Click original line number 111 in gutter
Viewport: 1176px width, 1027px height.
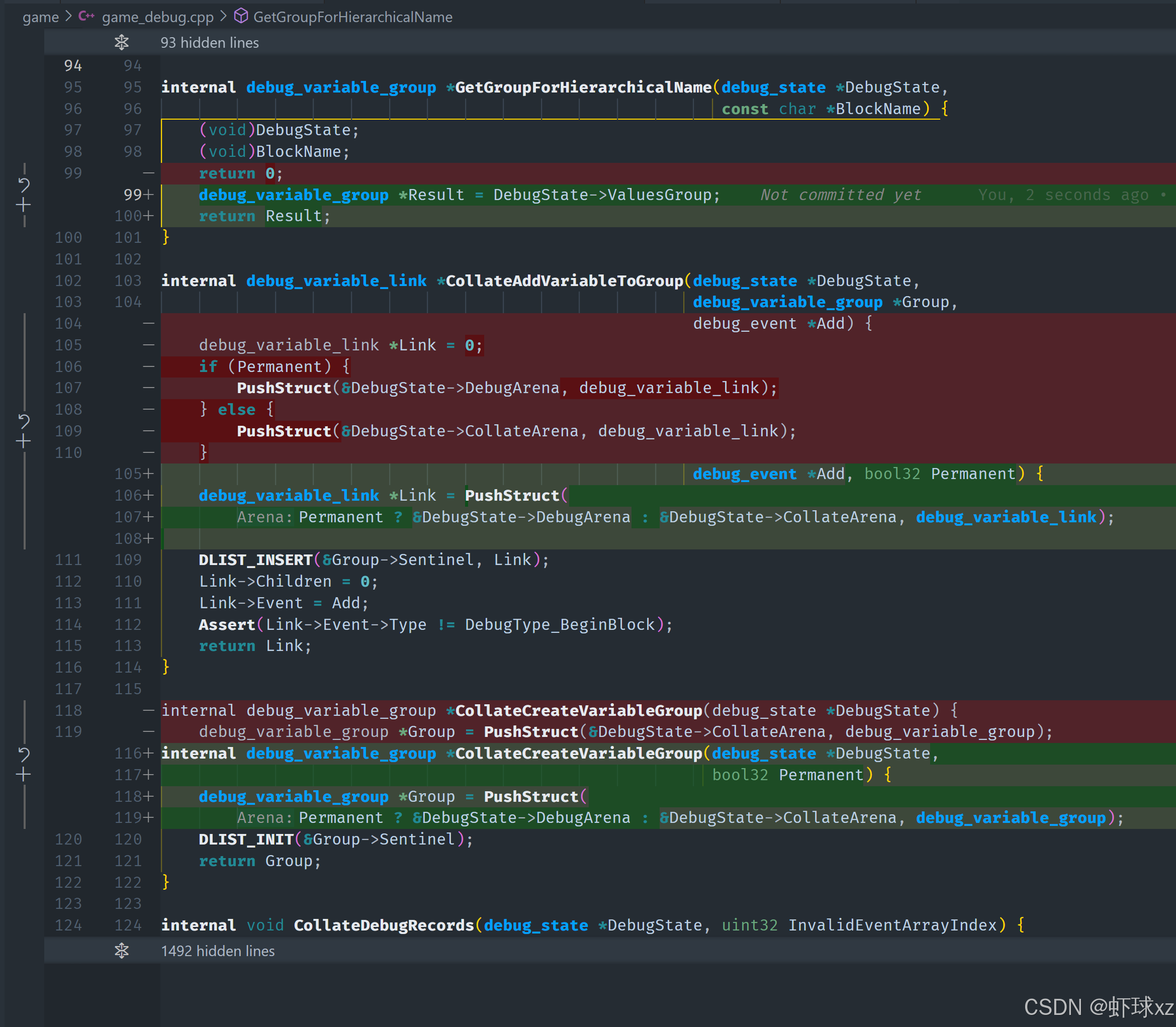pos(68,560)
